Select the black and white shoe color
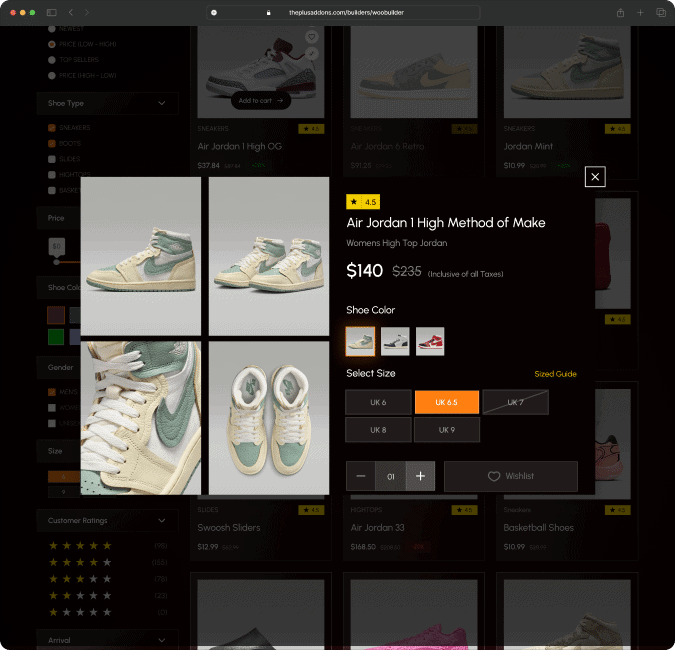Viewport: 675px width, 650px height. tap(395, 341)
